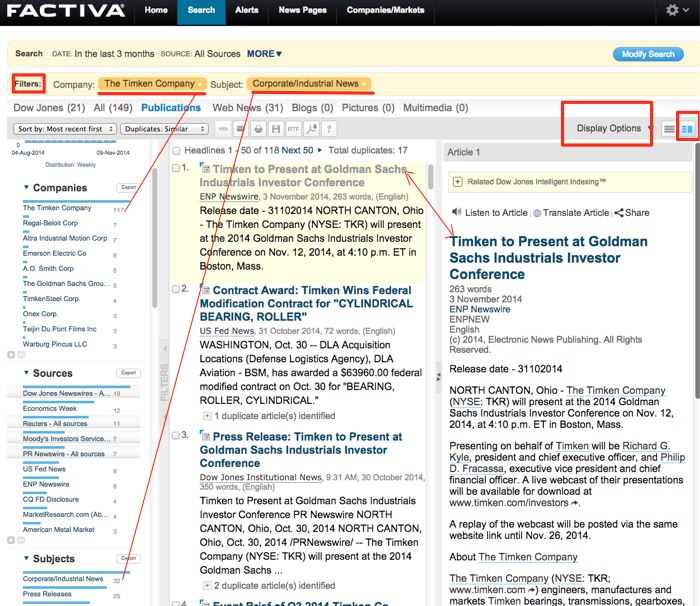This screenshot has width=700, height=606.
Task: Filter by Emerson Electric Co company
Action: [54, 253]
